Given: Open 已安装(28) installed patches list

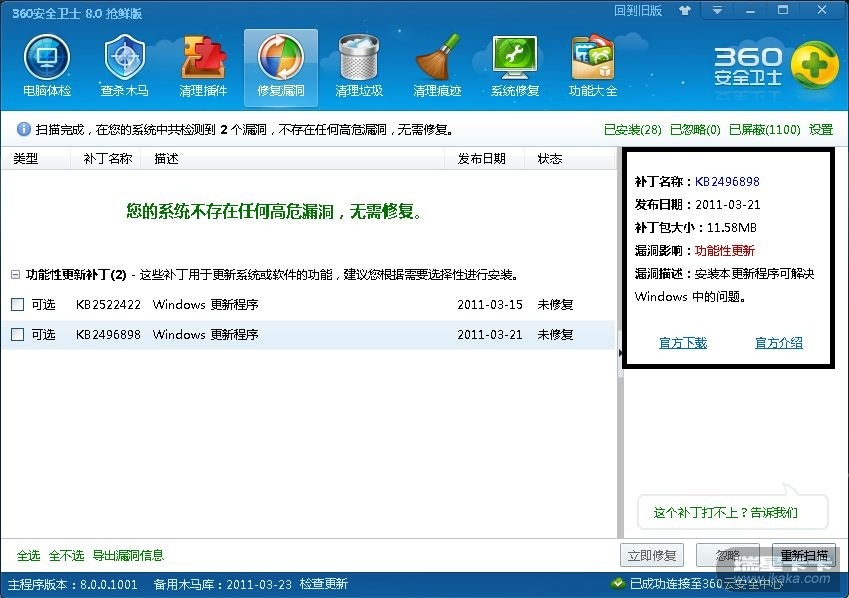Looking at the screenshot, I should click(632, 129).
